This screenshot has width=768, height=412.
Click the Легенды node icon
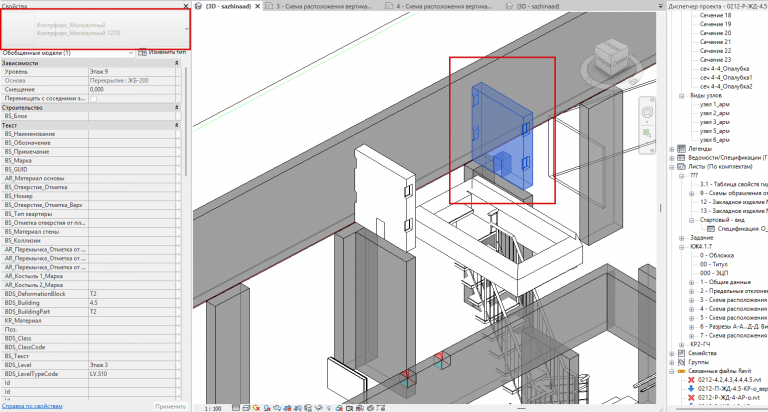coord(681,148)
